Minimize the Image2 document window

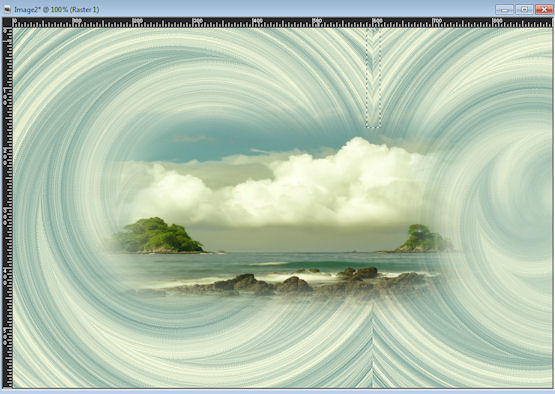pyautogui.click(x=504, y=10)
